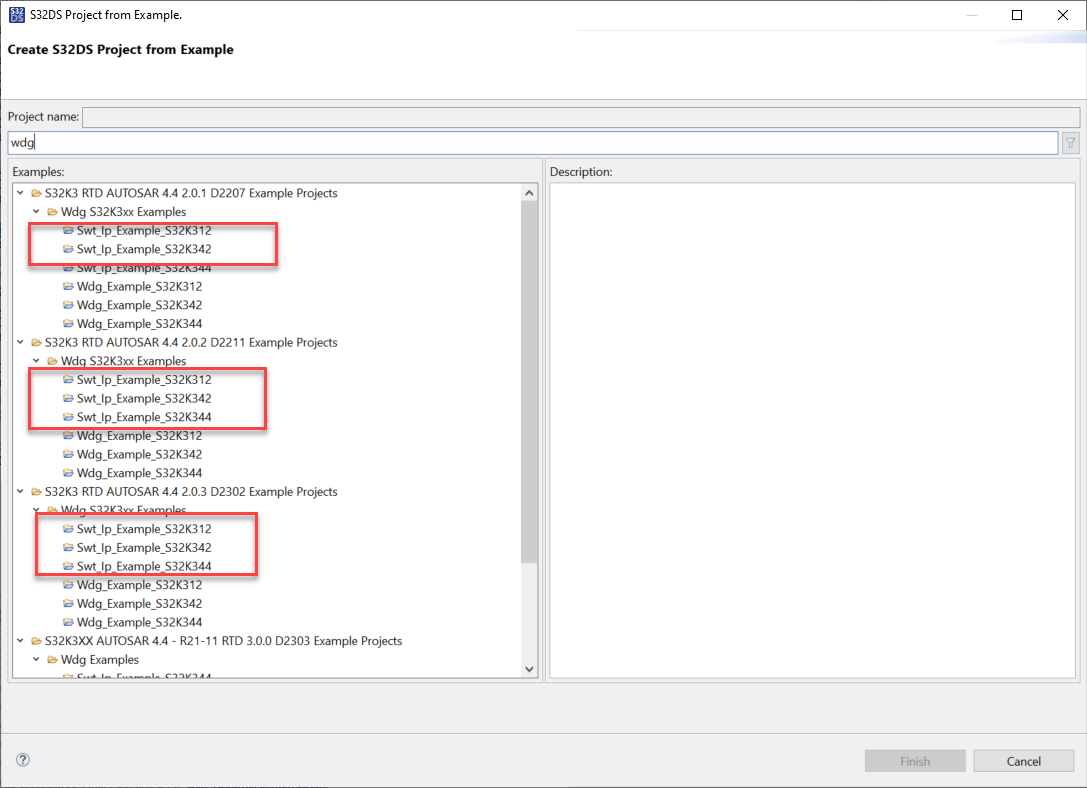Open the help question mark icon
The height and width of the screenshot is (788, 1087).
pyautogui.click(x=23, y=760)
